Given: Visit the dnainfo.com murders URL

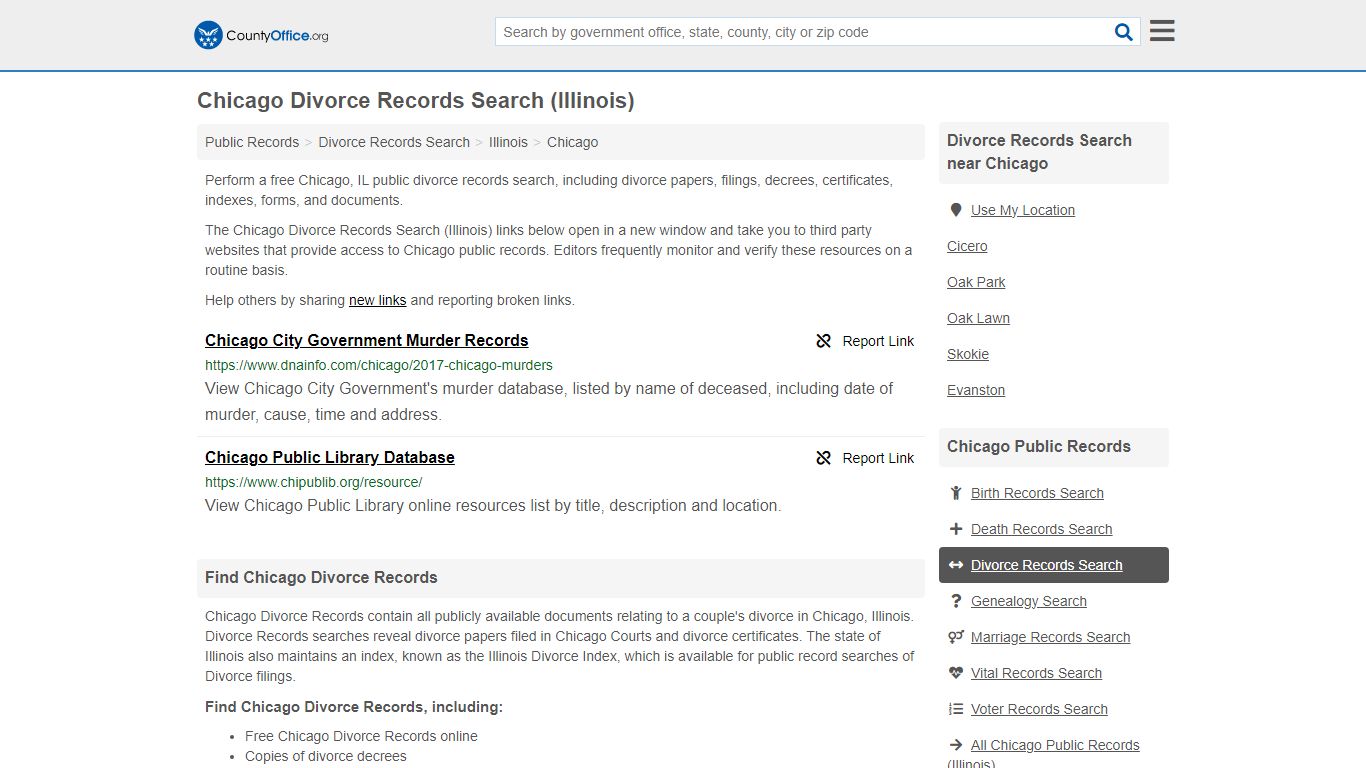Looking at the screenshot, I should pyautogui.click(x=379, y=365).
